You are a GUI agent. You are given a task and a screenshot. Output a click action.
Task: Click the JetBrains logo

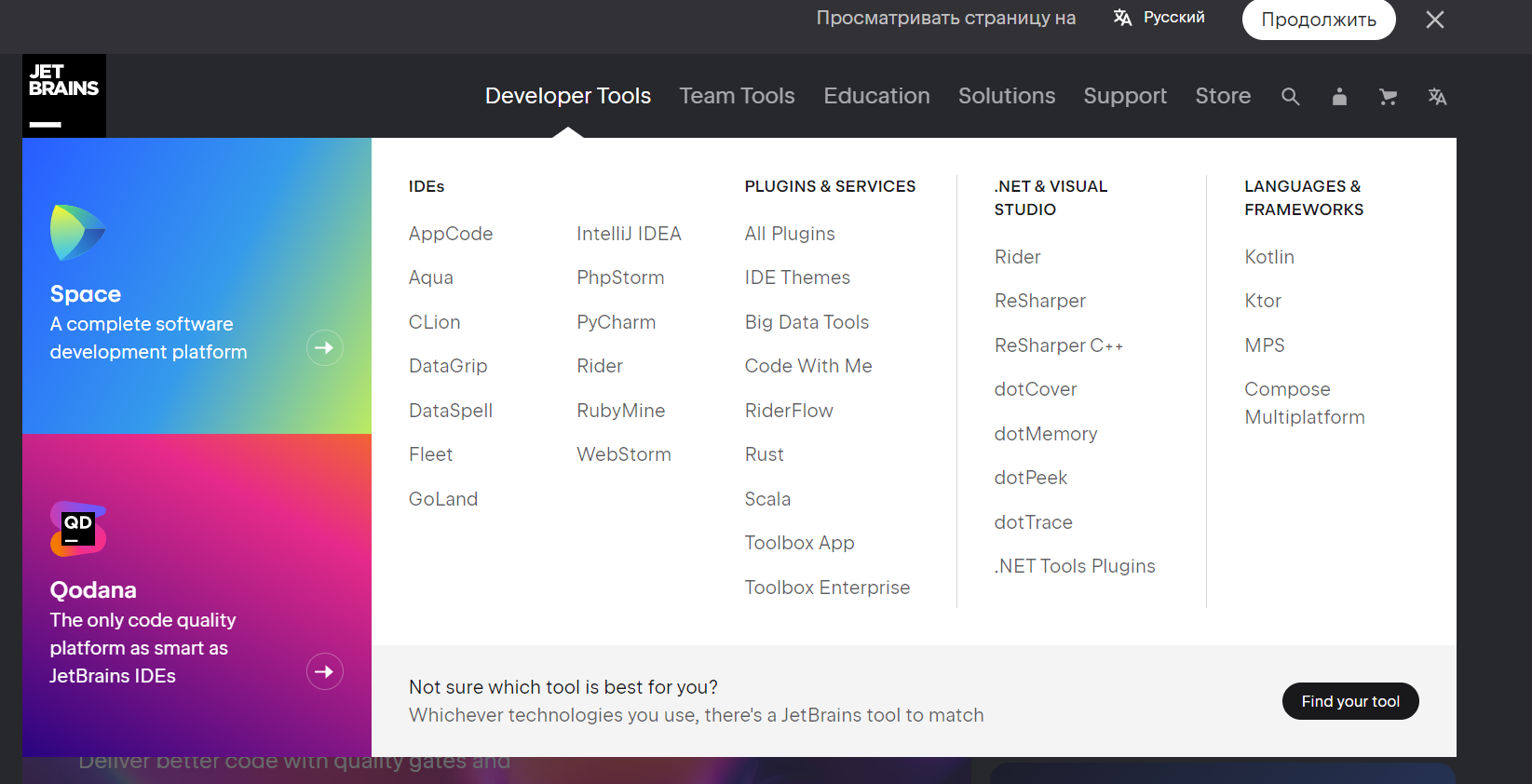(63, 95)
